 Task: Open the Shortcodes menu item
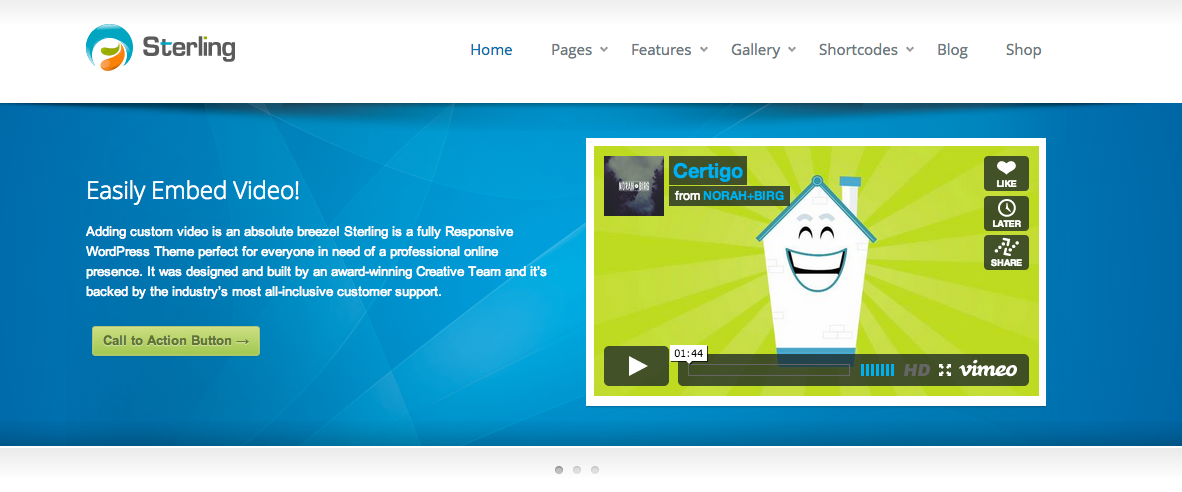coord(858,50)
